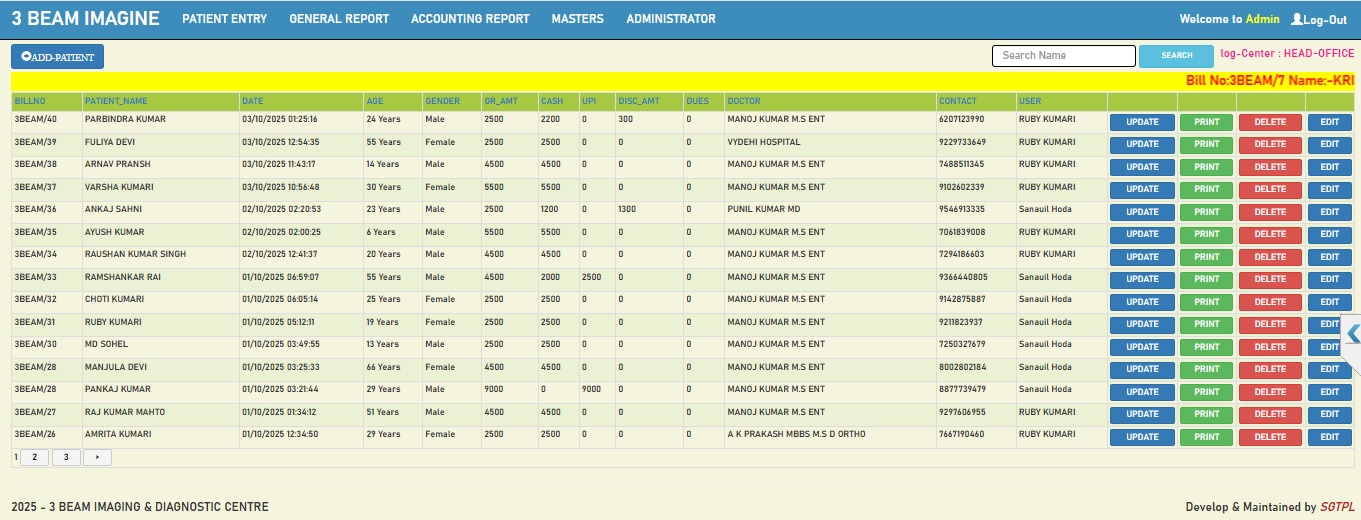Click the 3 BEAM IMAGINE brand title
The image size is (1361, 520).
(85, 19)
